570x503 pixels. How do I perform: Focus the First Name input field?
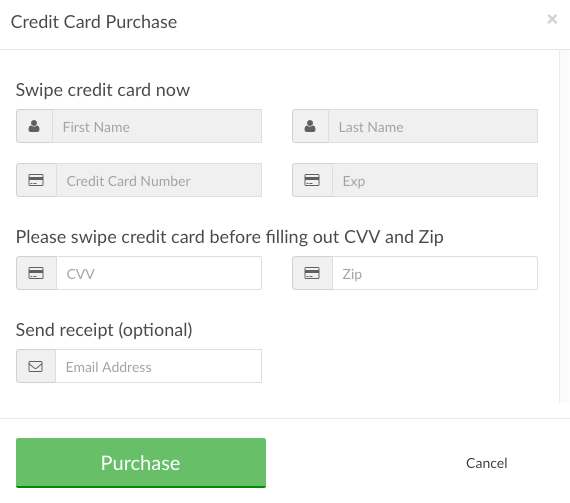(157, 126)
